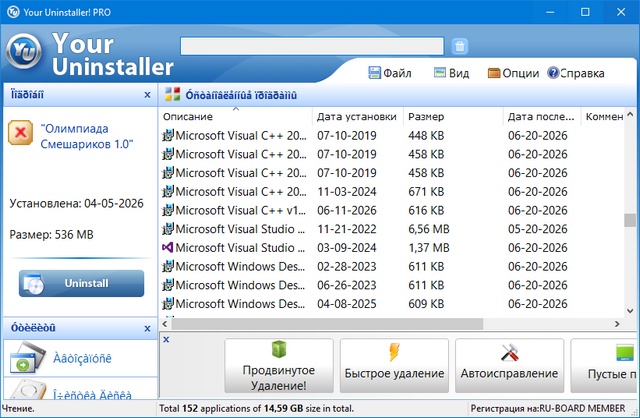640x418 pixels.
Task: Click inside the search input field
Action: click(x=312, y=46)
